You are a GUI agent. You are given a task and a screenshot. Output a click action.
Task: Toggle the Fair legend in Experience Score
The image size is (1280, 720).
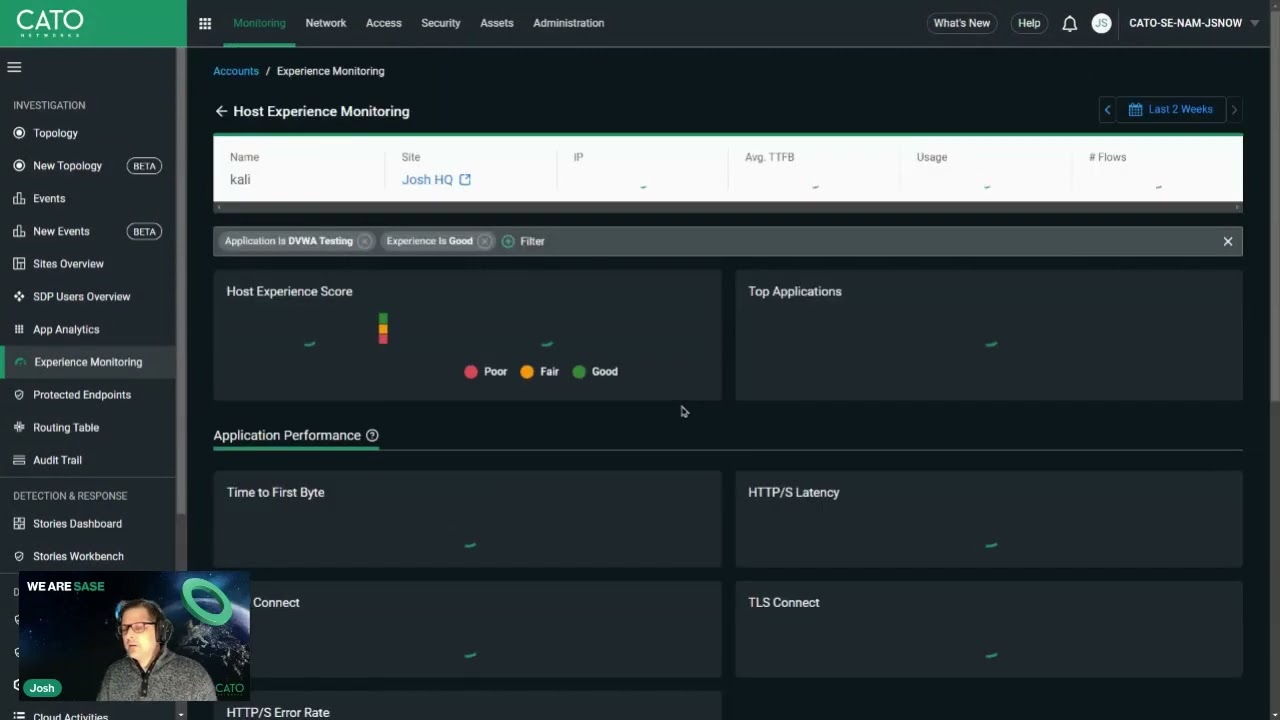click(x=540, y=371)
